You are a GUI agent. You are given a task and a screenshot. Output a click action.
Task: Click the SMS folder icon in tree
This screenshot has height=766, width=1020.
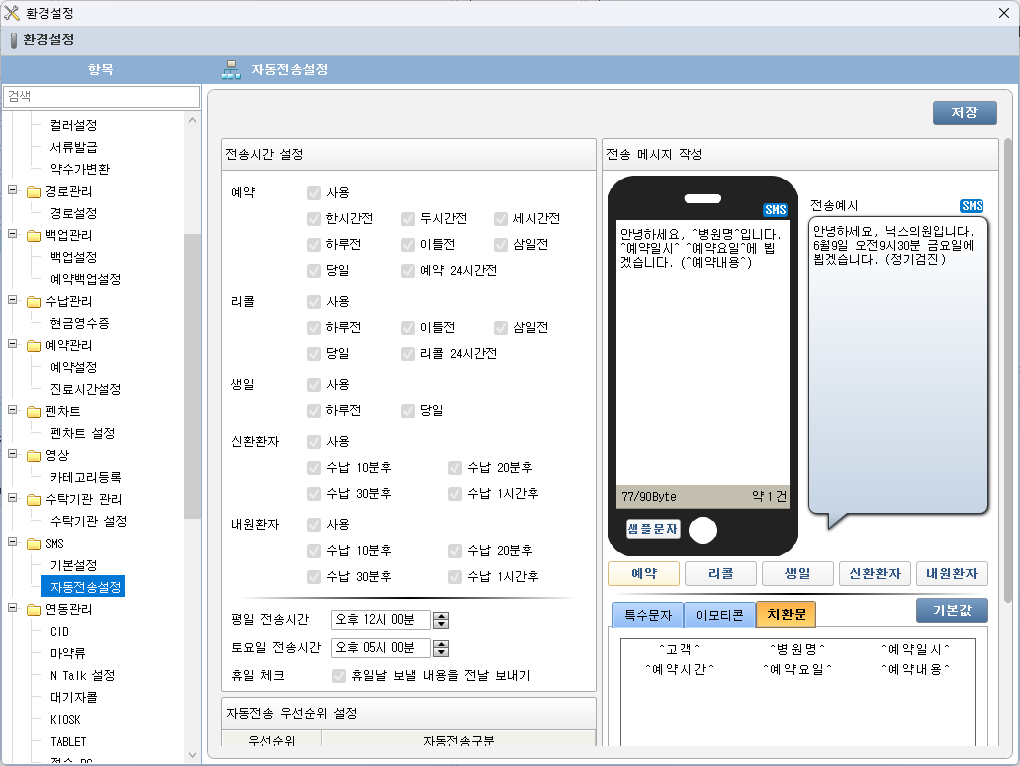click(34, 544)
